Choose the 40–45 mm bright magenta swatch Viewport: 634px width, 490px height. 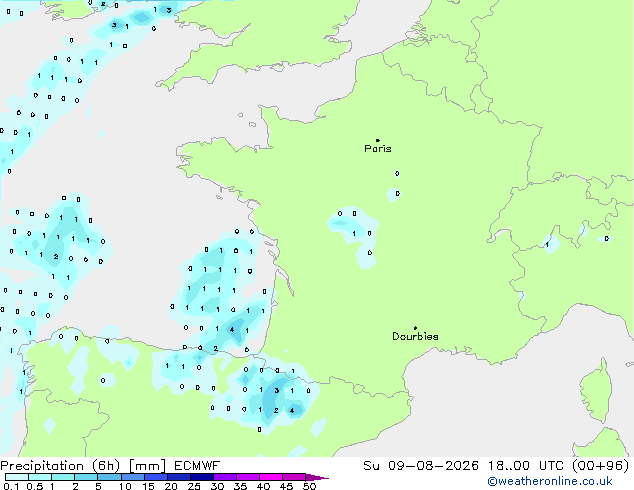tap(271, 477)
